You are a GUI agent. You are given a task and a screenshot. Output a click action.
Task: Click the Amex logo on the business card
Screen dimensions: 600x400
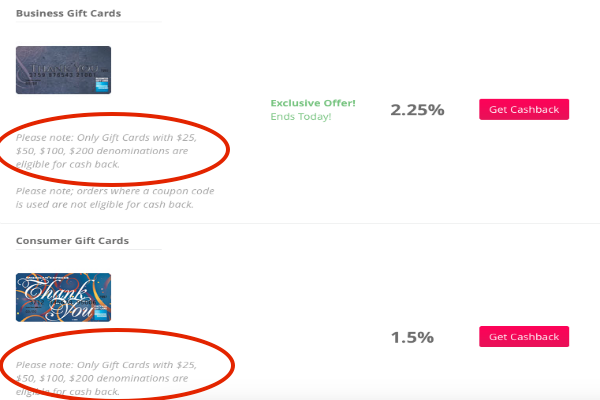[x=102, y=85]
